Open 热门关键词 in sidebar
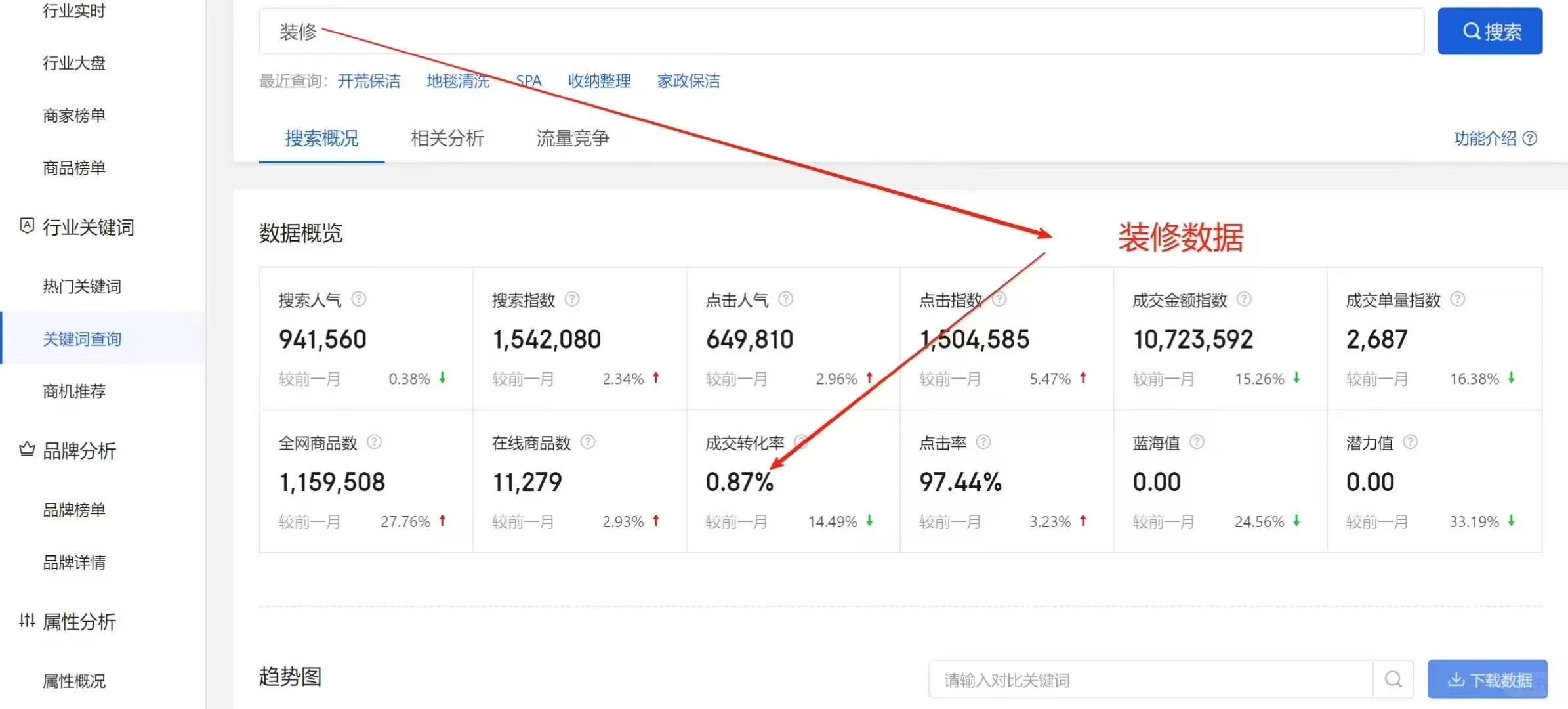1568x709 pixels. (x=82, y=286)
